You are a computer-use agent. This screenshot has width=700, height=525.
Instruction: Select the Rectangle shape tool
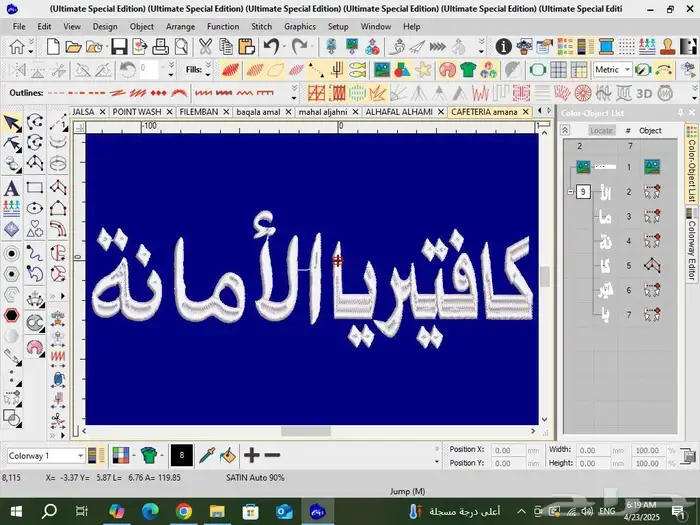[35, 188]
